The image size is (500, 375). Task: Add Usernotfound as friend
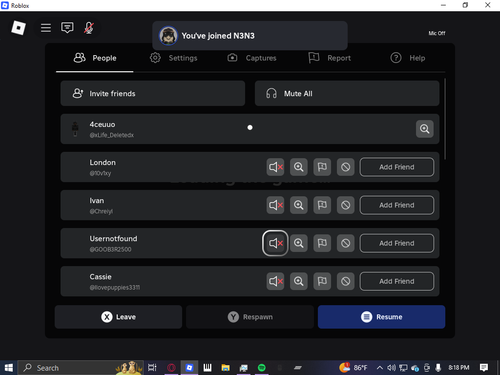point(397,243)
